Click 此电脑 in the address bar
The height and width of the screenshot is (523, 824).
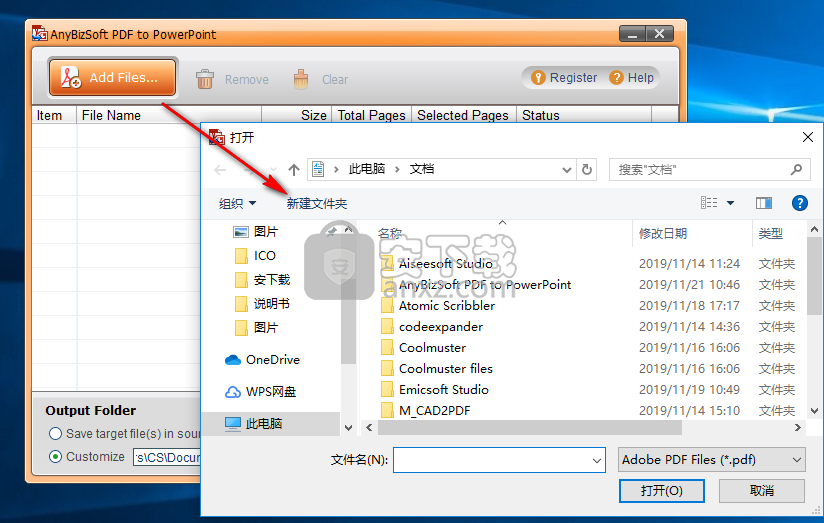click(x=367, y=169)
